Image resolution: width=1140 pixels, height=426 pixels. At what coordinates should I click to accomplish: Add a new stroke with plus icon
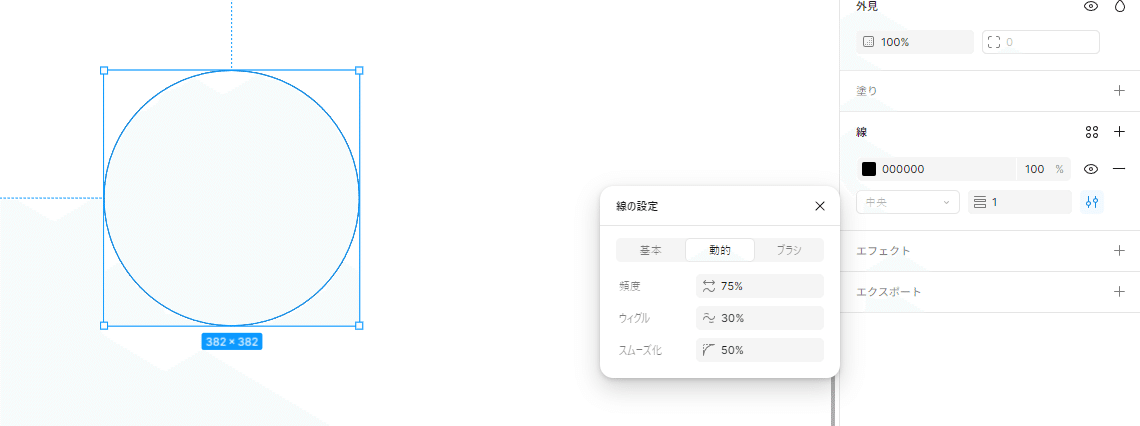[1119, 132]
